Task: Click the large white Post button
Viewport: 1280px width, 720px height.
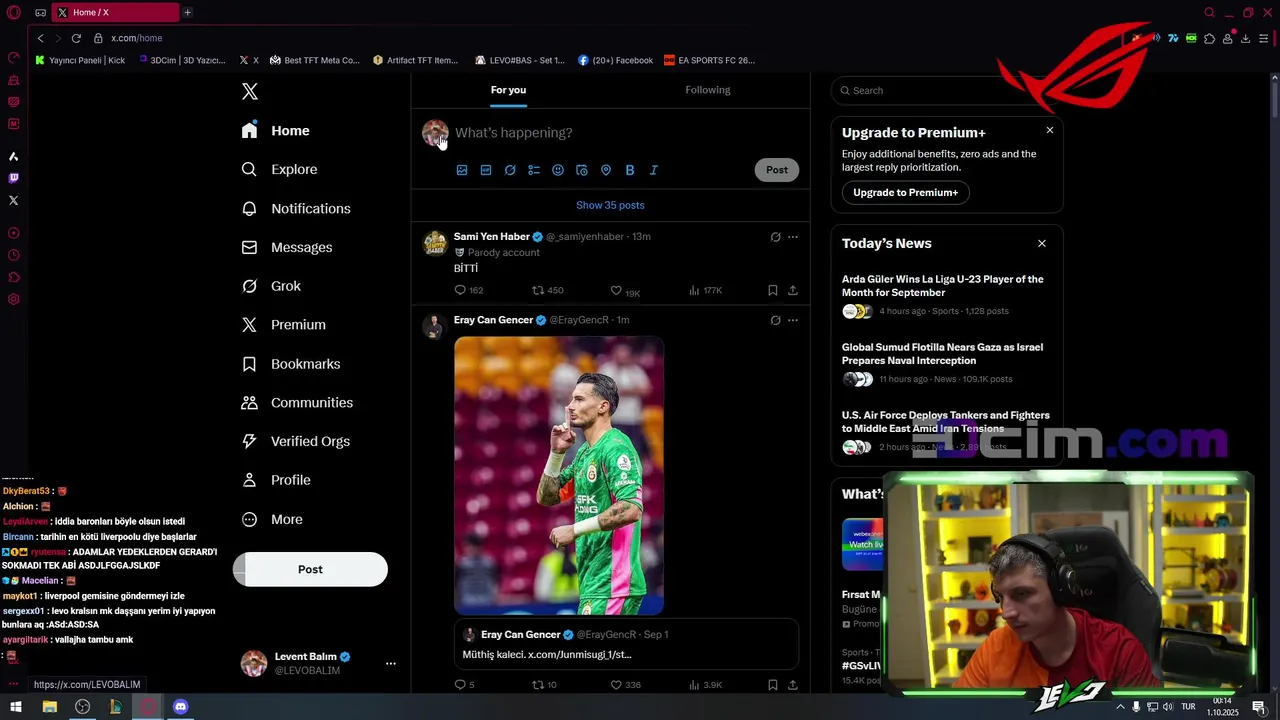Action: [x=310, y=569]
